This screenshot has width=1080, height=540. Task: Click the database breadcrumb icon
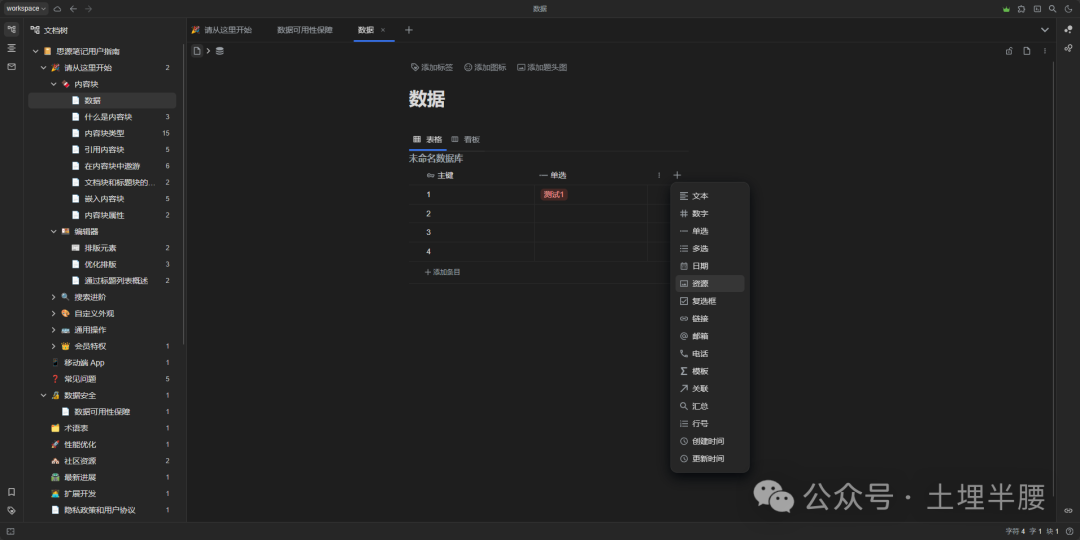(x=220, y=51)
